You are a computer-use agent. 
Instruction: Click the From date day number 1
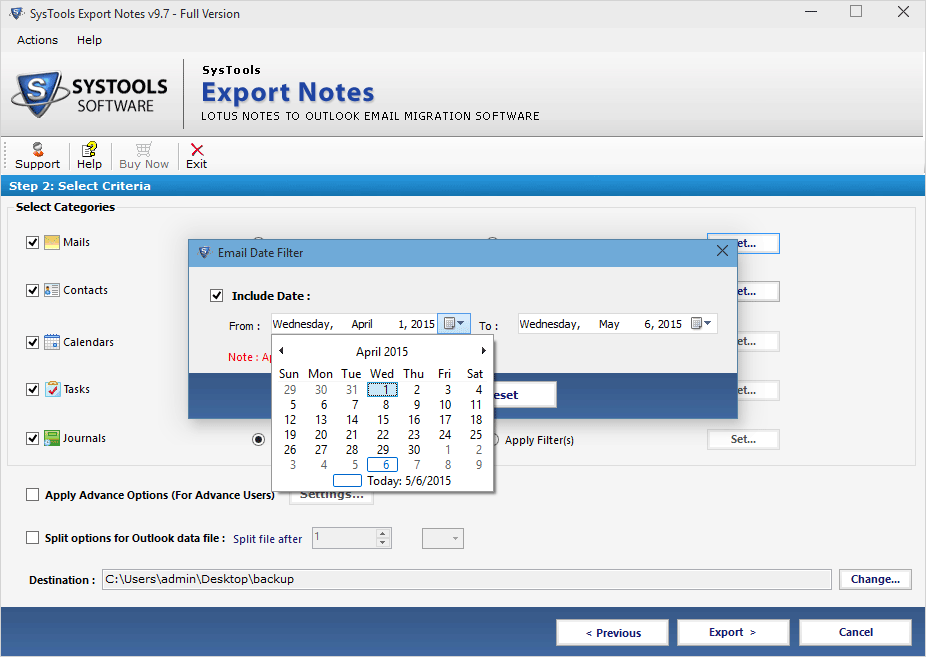point(402,324)
